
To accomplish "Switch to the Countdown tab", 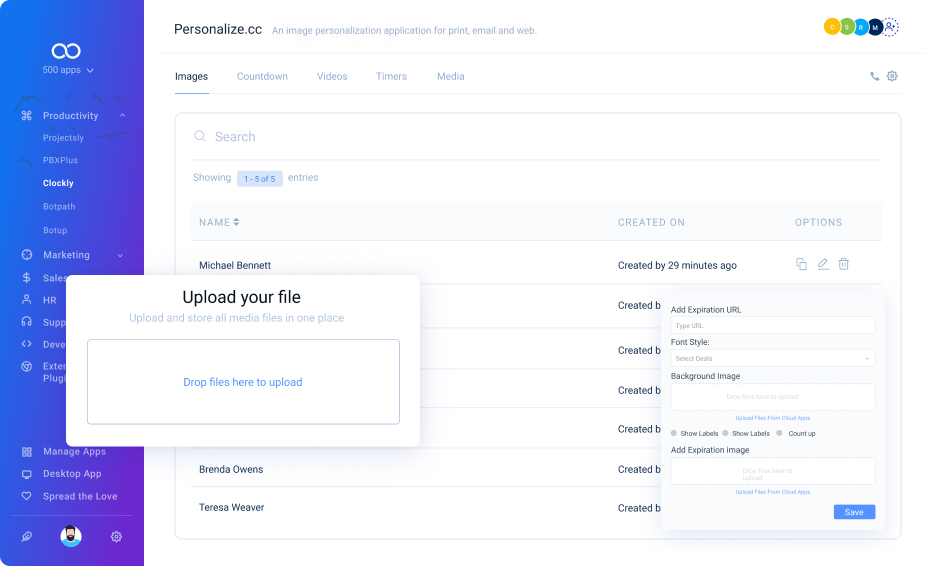I will (262, 76).
